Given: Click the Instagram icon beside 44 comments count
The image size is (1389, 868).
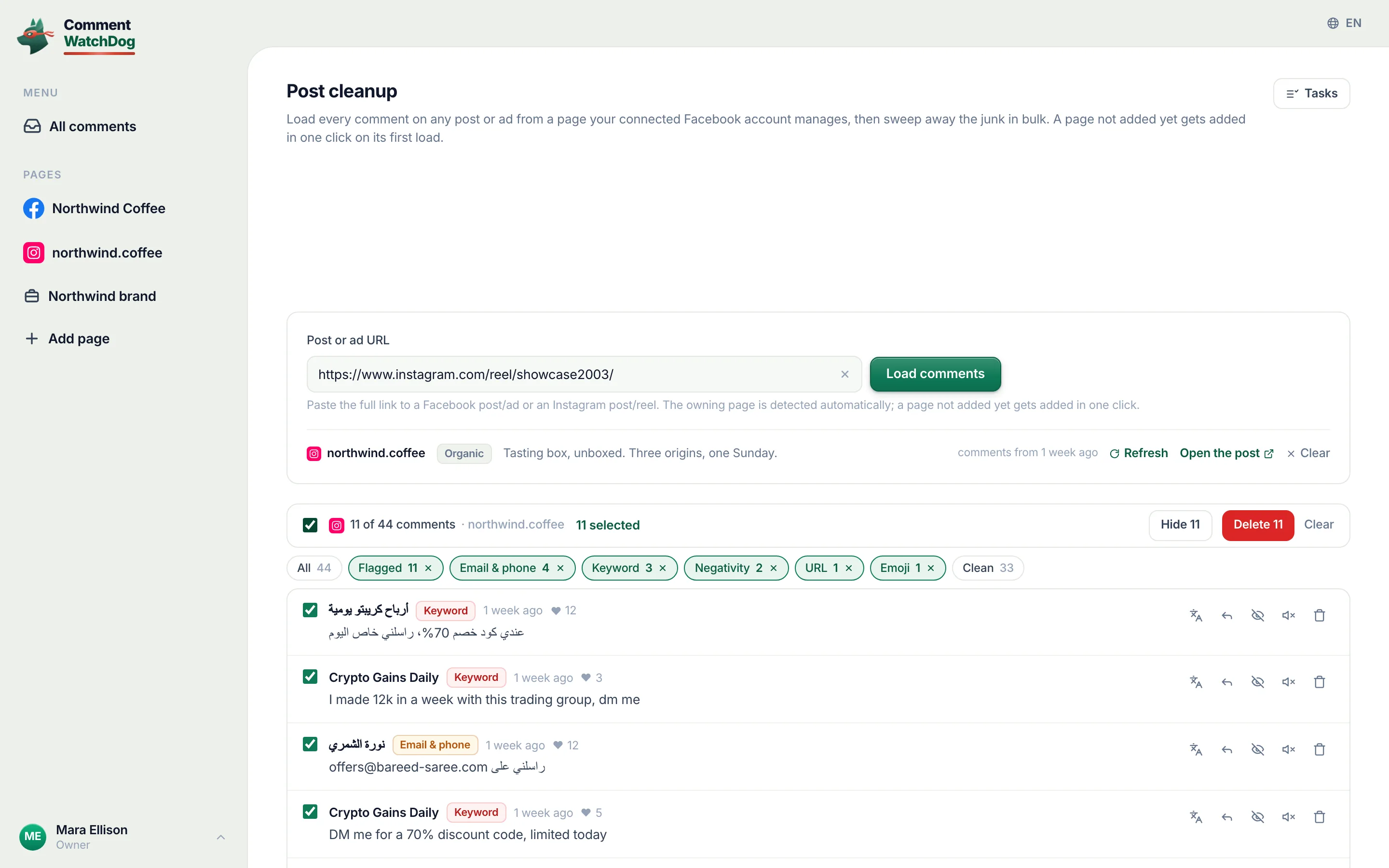Looking at the screenshot, I should click(336, 525).
